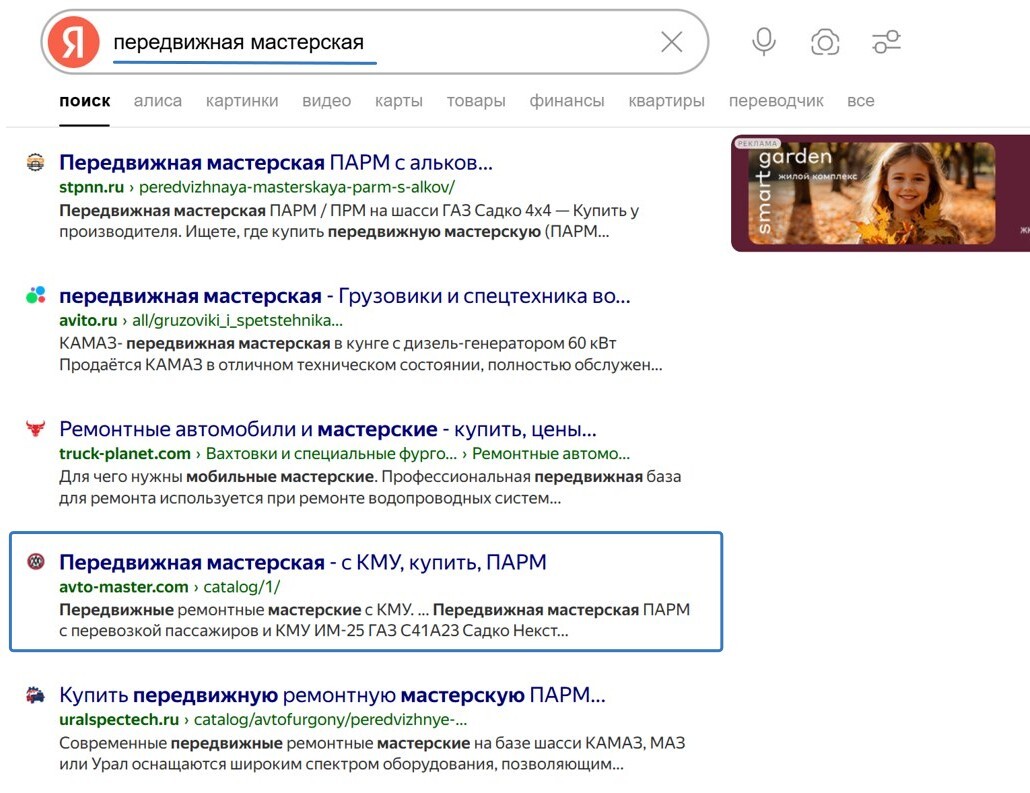Open search filter settings icon
Image resolution: width=1030 pixels, height=793 pixels.
885,41
